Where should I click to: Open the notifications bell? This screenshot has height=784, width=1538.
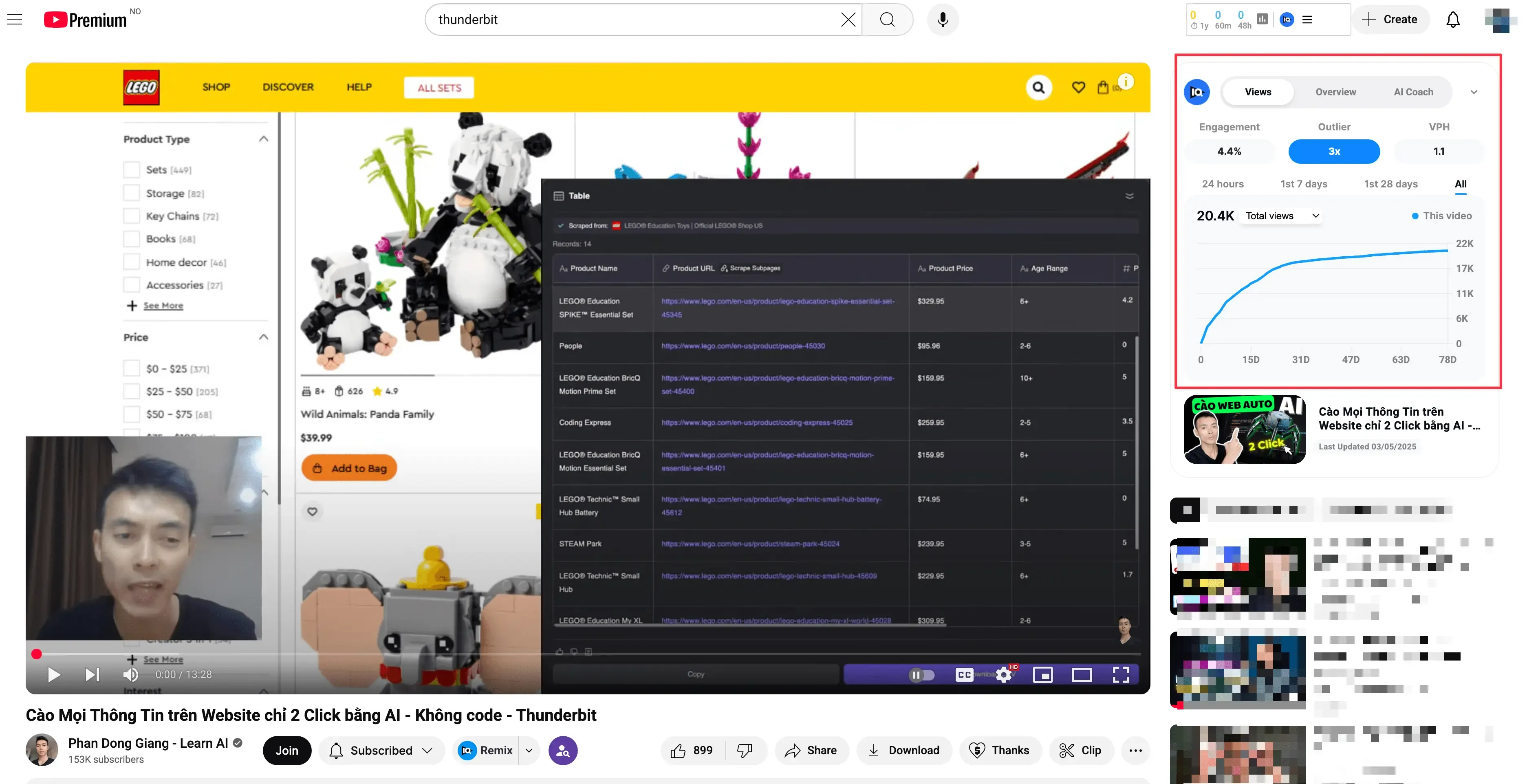coord(1452,20)
